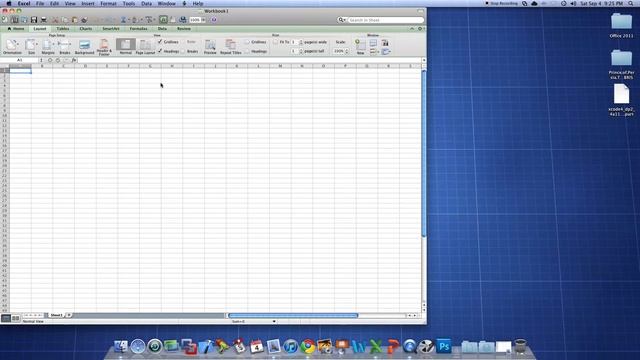This screenshot has height=360, width=640.
Task: Click the Print icon in toolbar
Action: click(x=44, y=20)
